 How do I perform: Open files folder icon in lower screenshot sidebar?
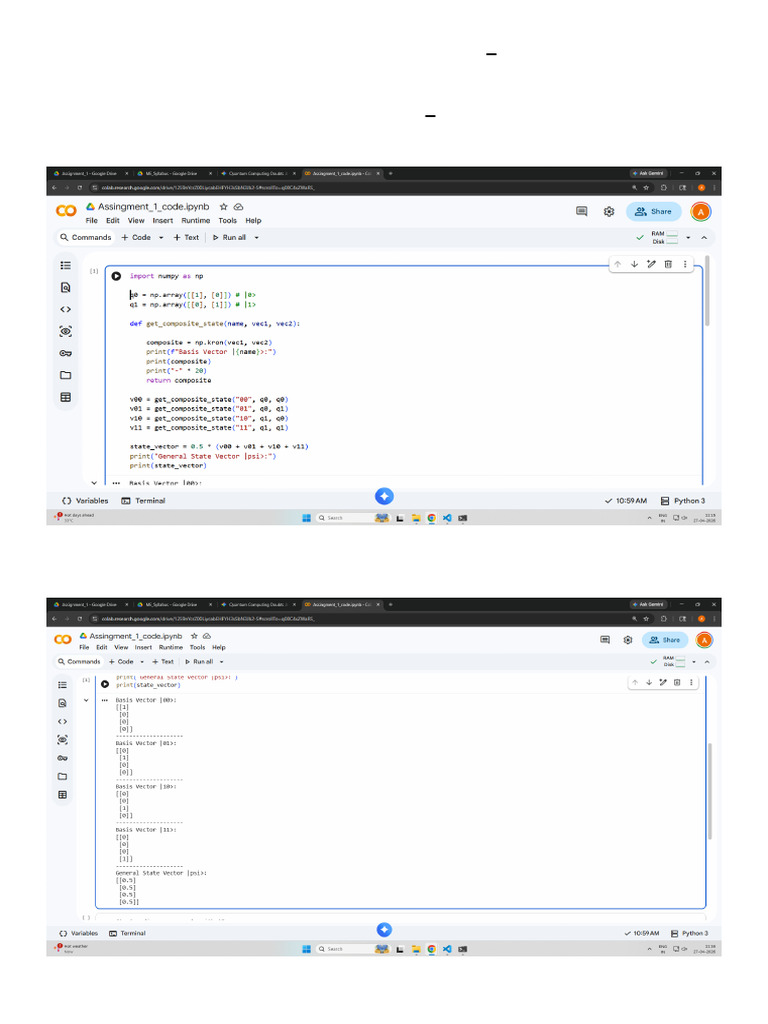[x=63, y=776]
